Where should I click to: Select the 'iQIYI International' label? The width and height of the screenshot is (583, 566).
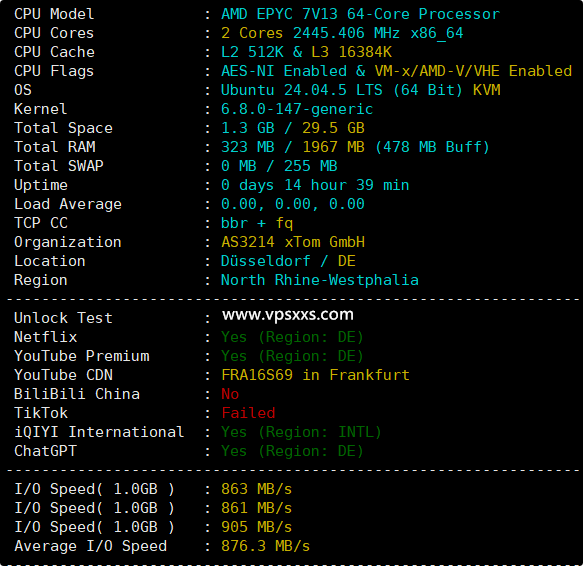point(99,432)
